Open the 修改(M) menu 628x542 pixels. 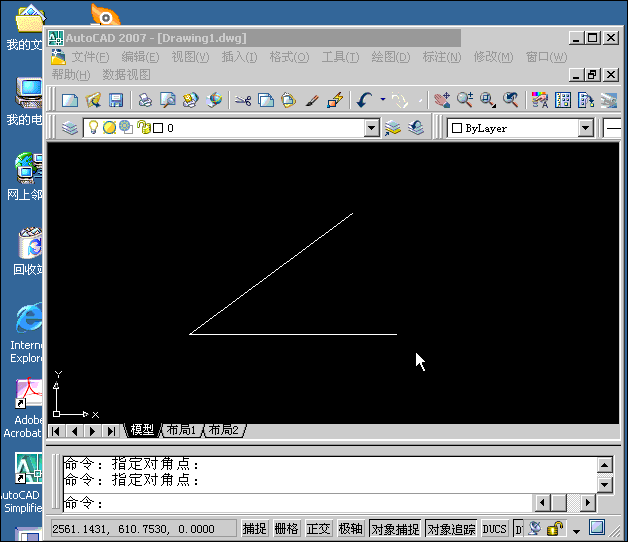pyautogui.click(x=493, y=57)
